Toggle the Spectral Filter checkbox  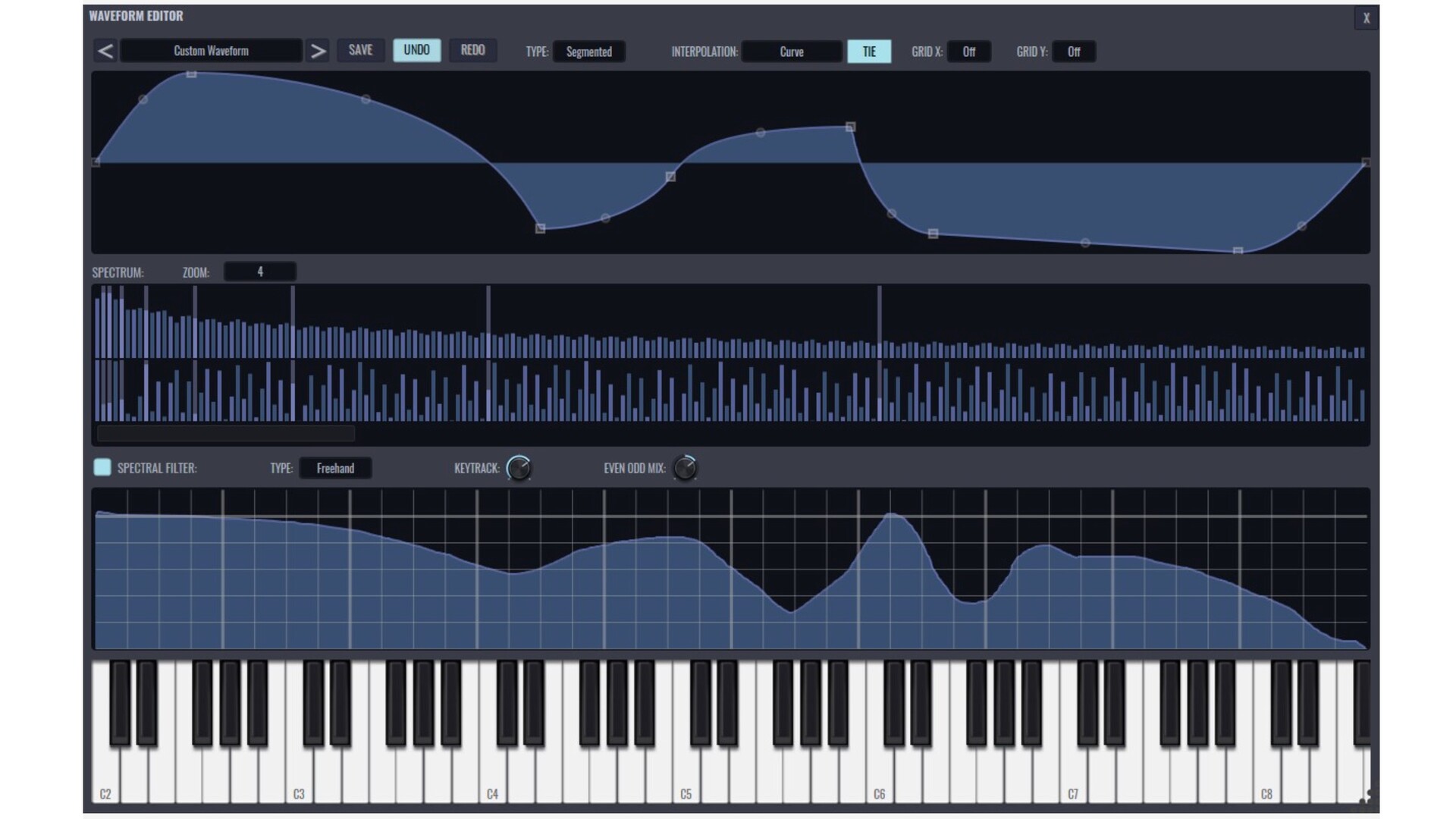click(x=102, y=467)
